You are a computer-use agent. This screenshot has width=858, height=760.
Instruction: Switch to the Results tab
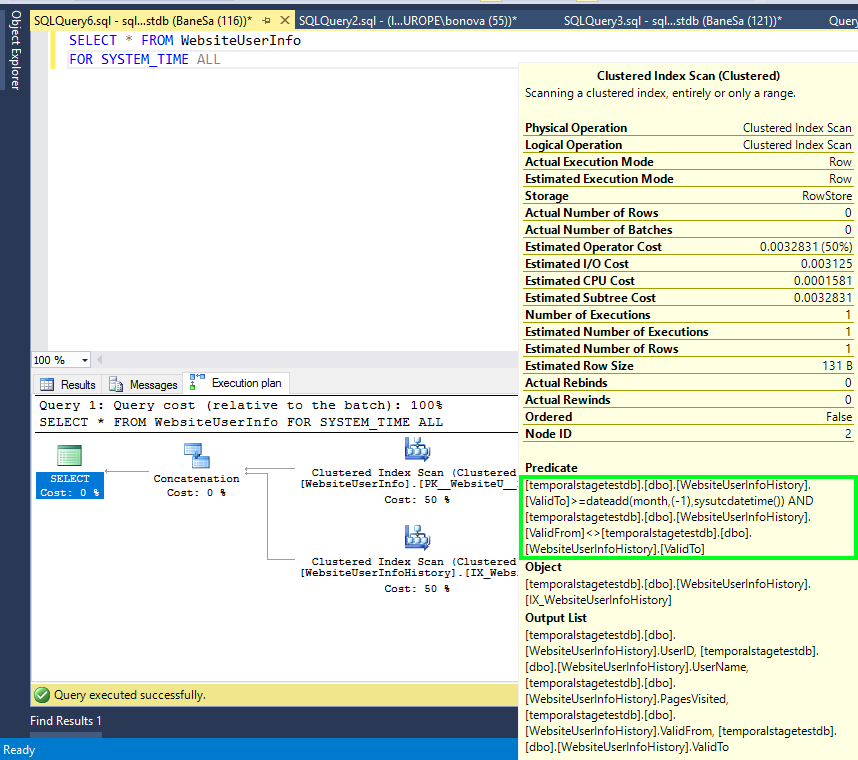click(68, 384)
